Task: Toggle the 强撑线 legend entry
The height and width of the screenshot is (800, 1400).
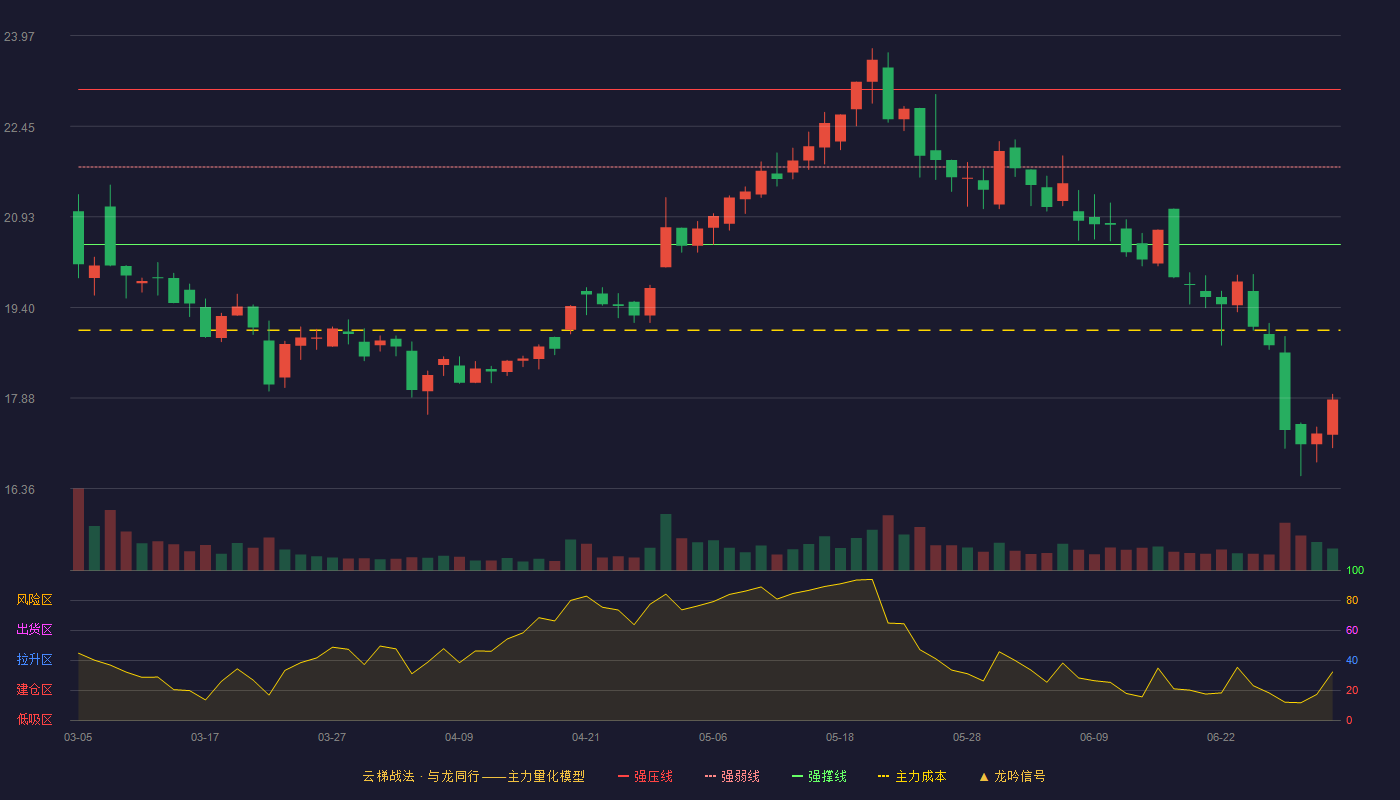Action: pos(819,776)
